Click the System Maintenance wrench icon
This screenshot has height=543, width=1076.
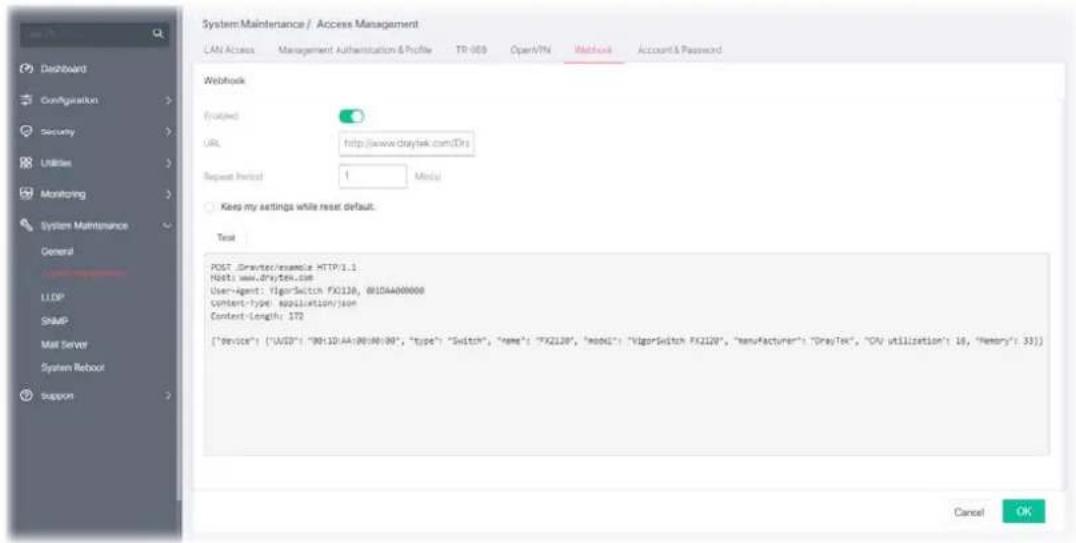coord(26,225)
